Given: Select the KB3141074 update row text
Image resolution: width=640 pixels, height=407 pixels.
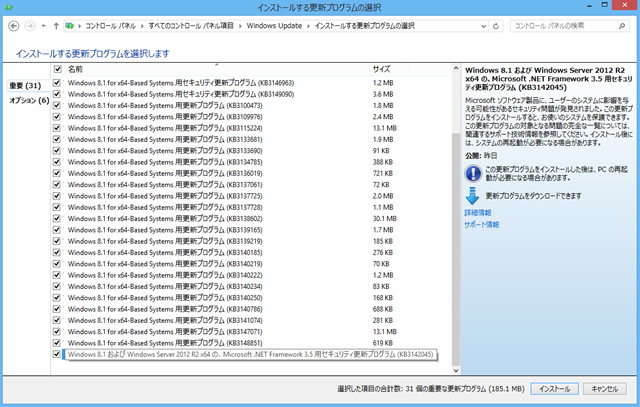Looking at the screenshot, I should [165, 320].
